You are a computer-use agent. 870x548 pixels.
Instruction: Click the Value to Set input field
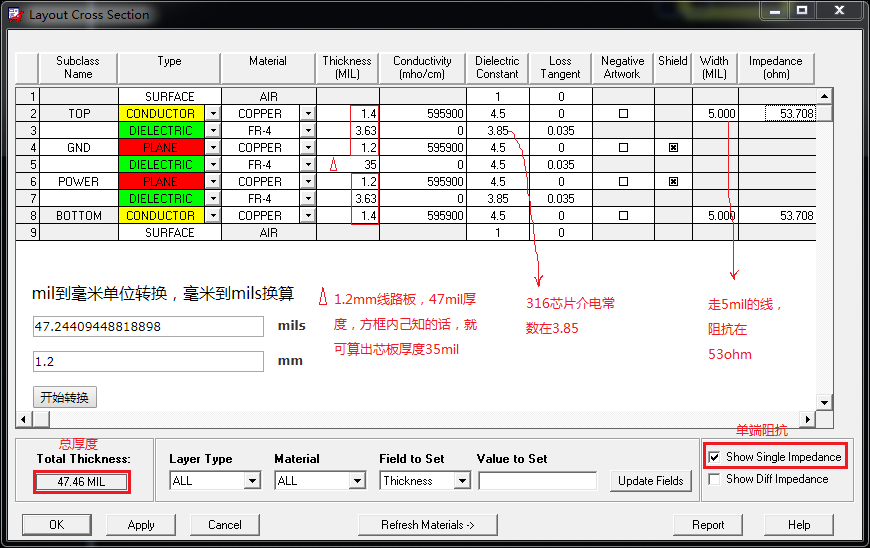point(537,481)
